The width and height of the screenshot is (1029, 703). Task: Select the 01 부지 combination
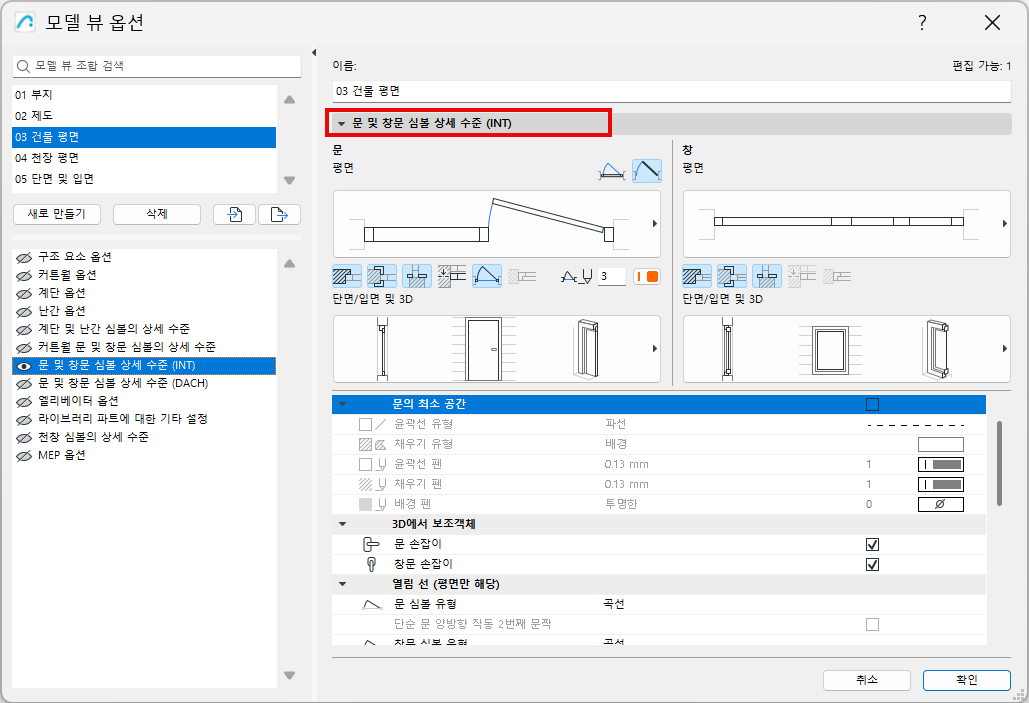click(144, 95)
